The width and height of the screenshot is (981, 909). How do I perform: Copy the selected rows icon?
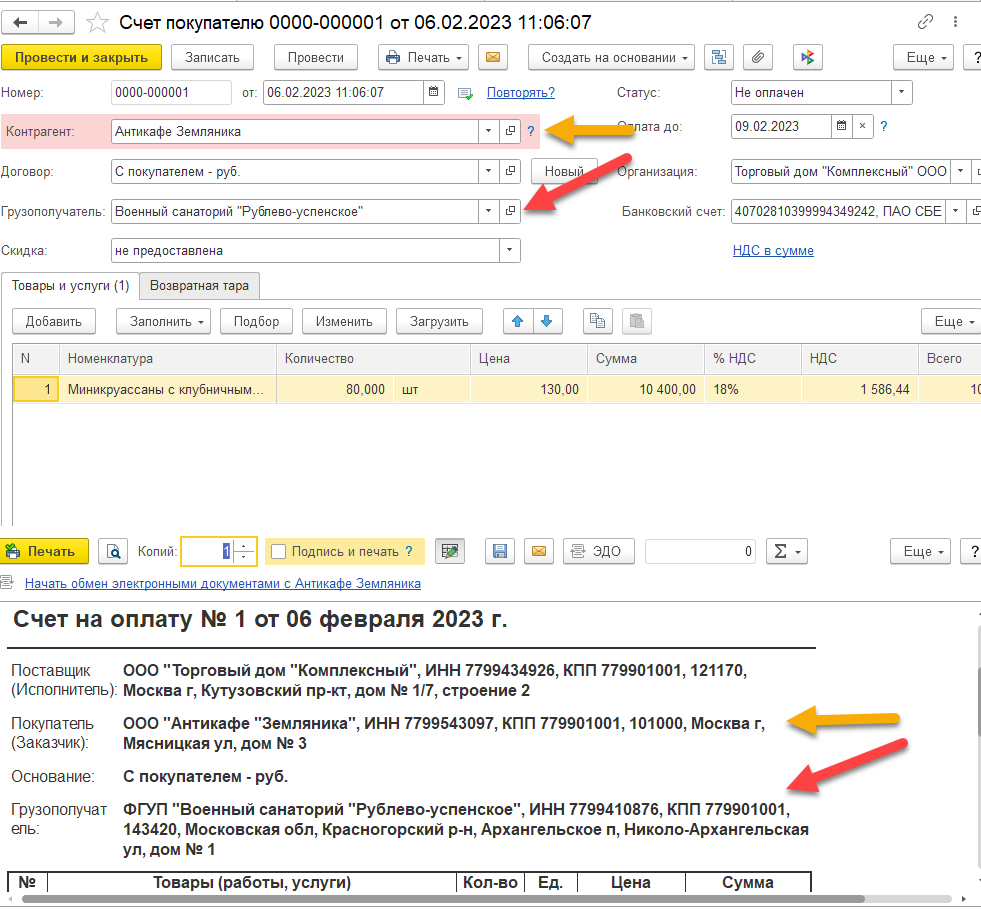tap(597, 322)
